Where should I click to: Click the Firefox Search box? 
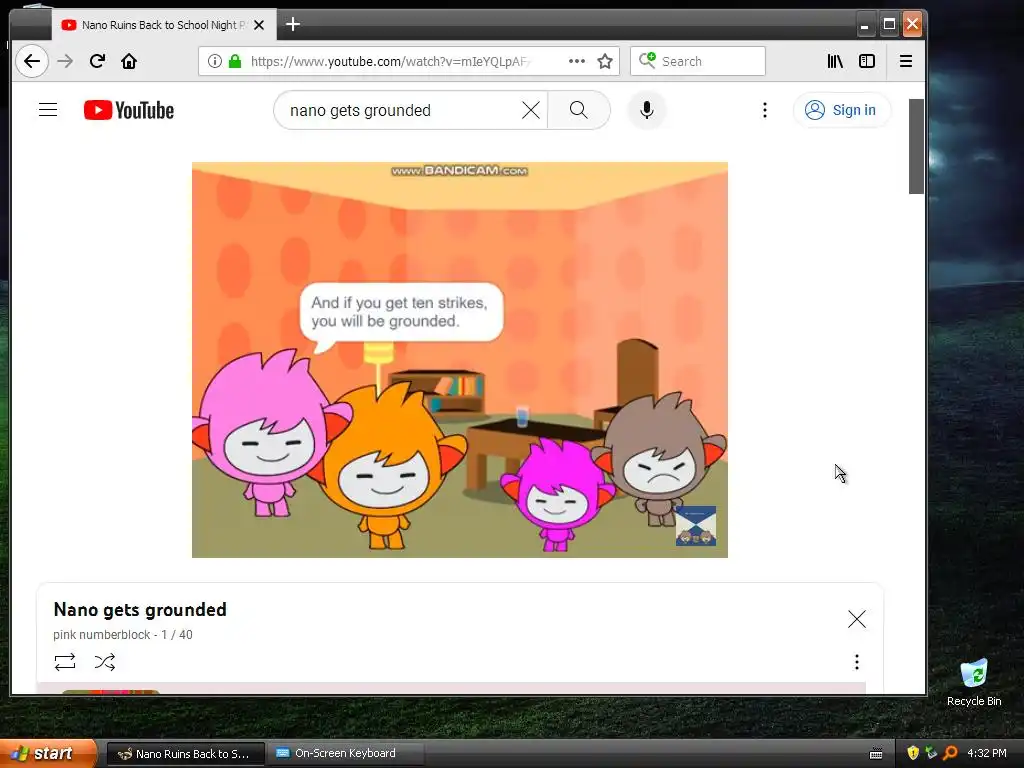pos(697,61)
